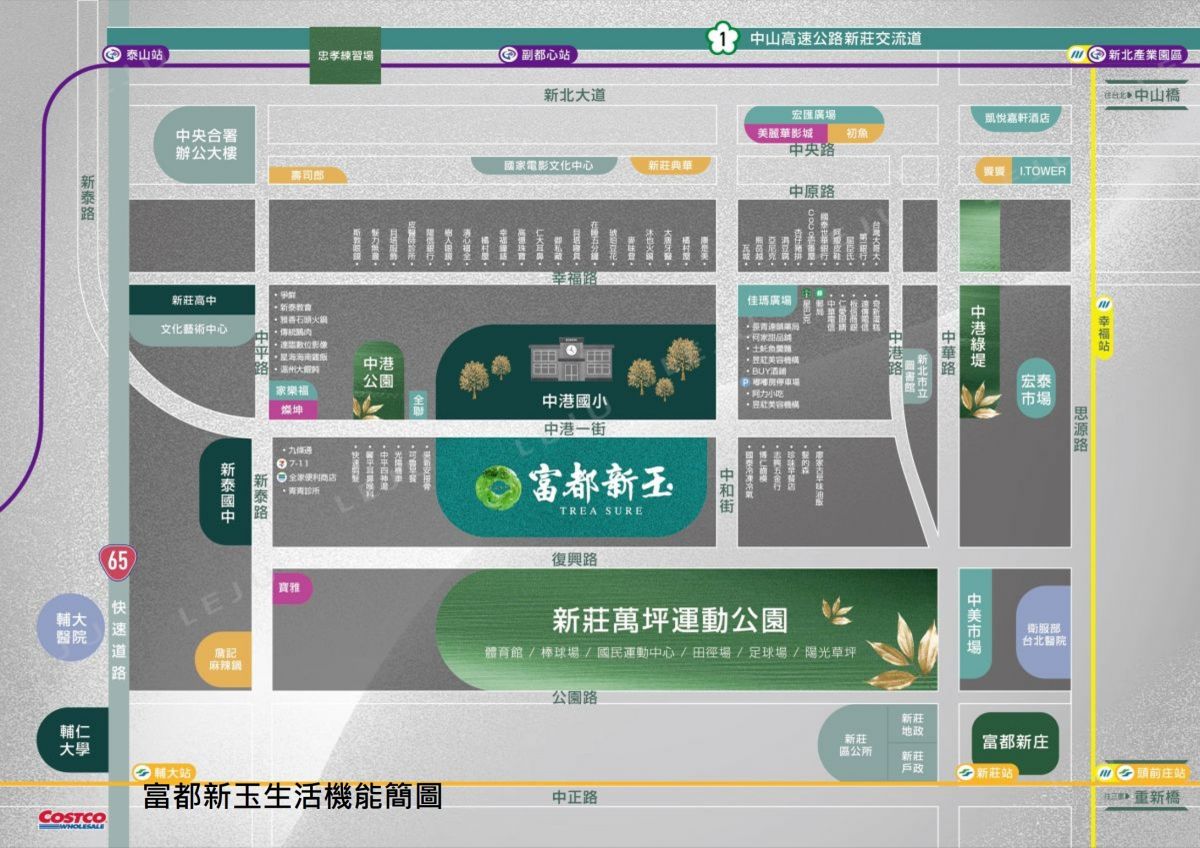Click the 輔大站 station icon
This screenshot has height=848, width=1200.
[x=142, y=773]
